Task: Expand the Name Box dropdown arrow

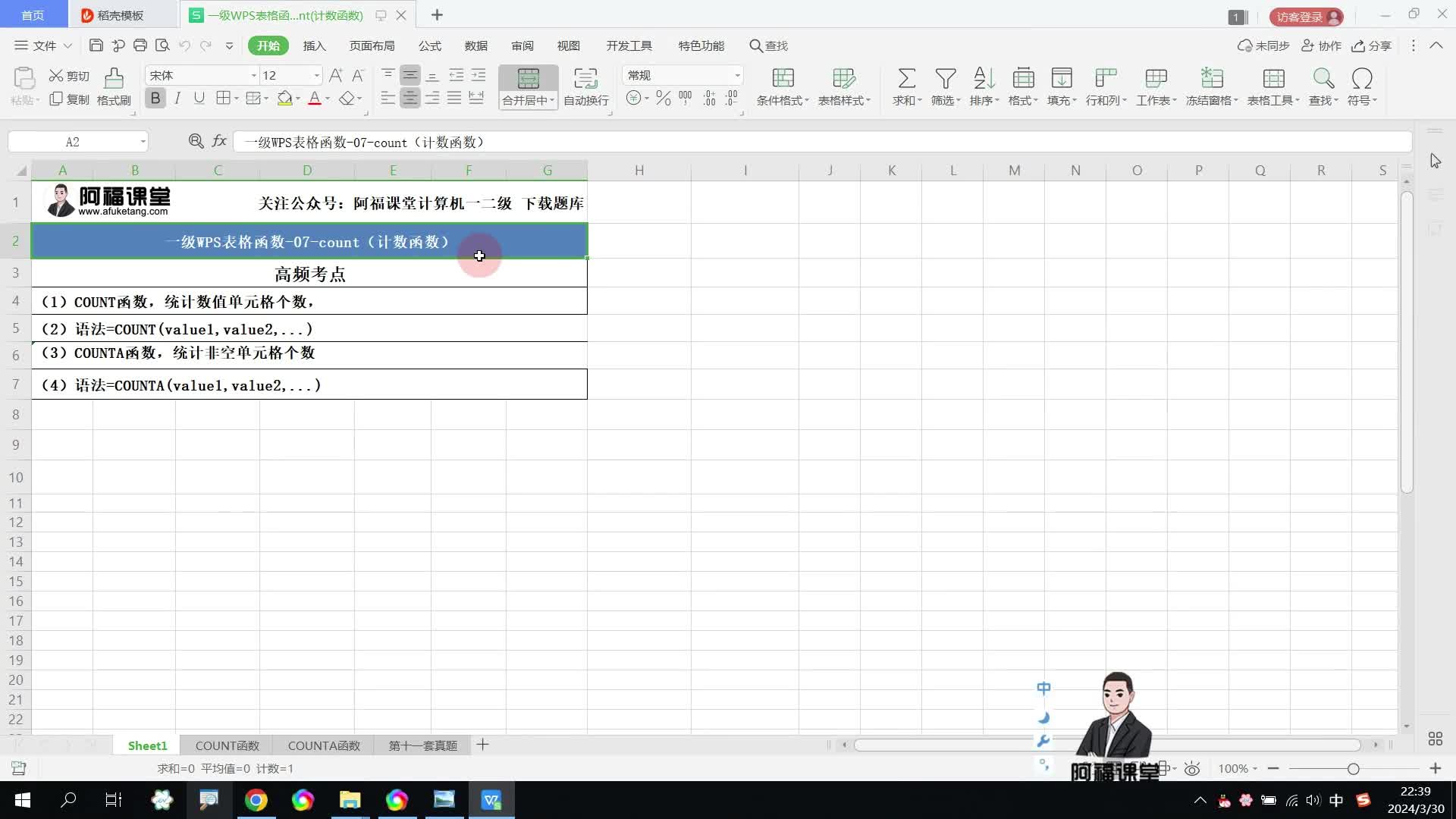Action: tap(143, 142)
